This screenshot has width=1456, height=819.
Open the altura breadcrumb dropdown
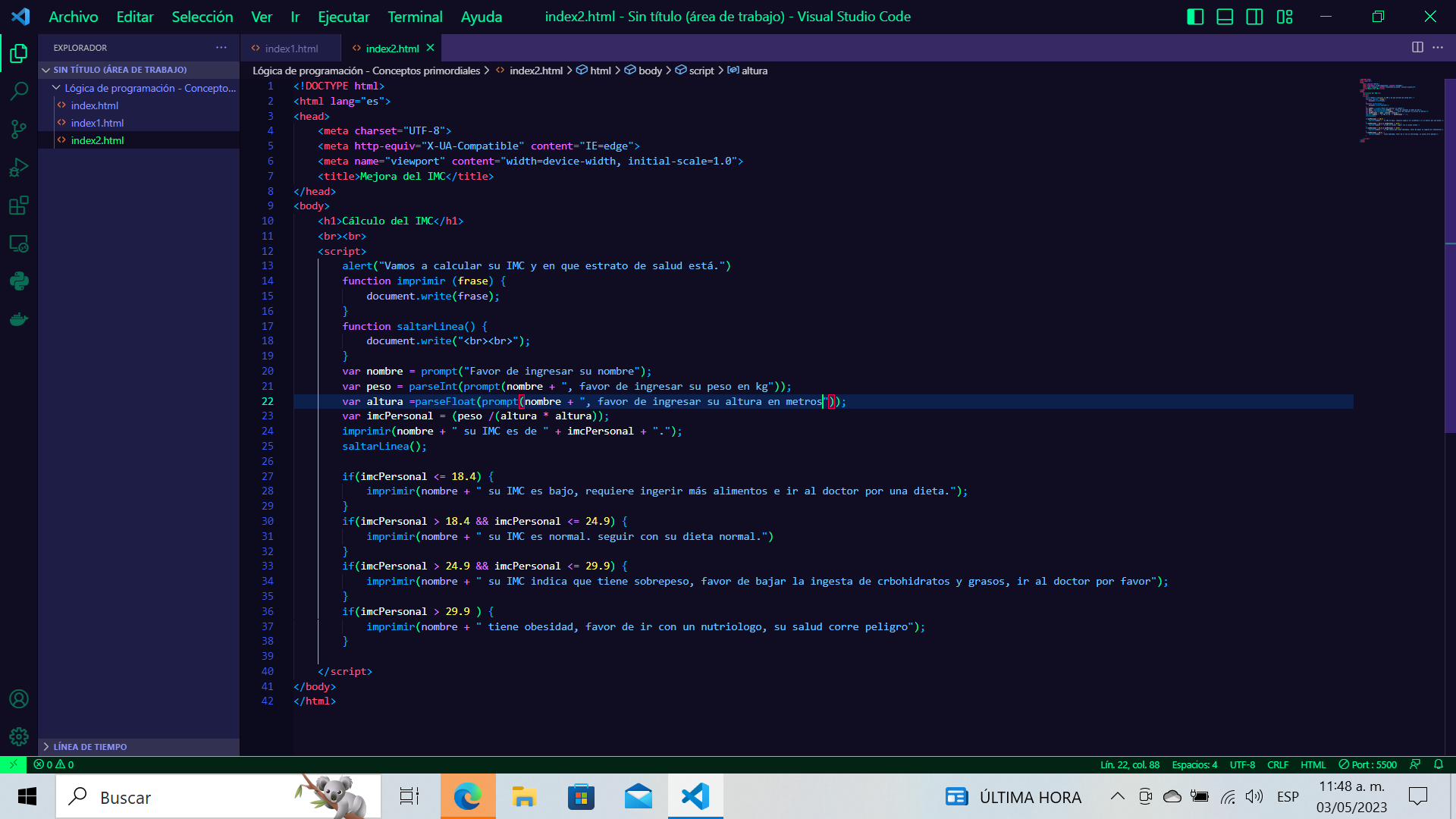[748, 71]
